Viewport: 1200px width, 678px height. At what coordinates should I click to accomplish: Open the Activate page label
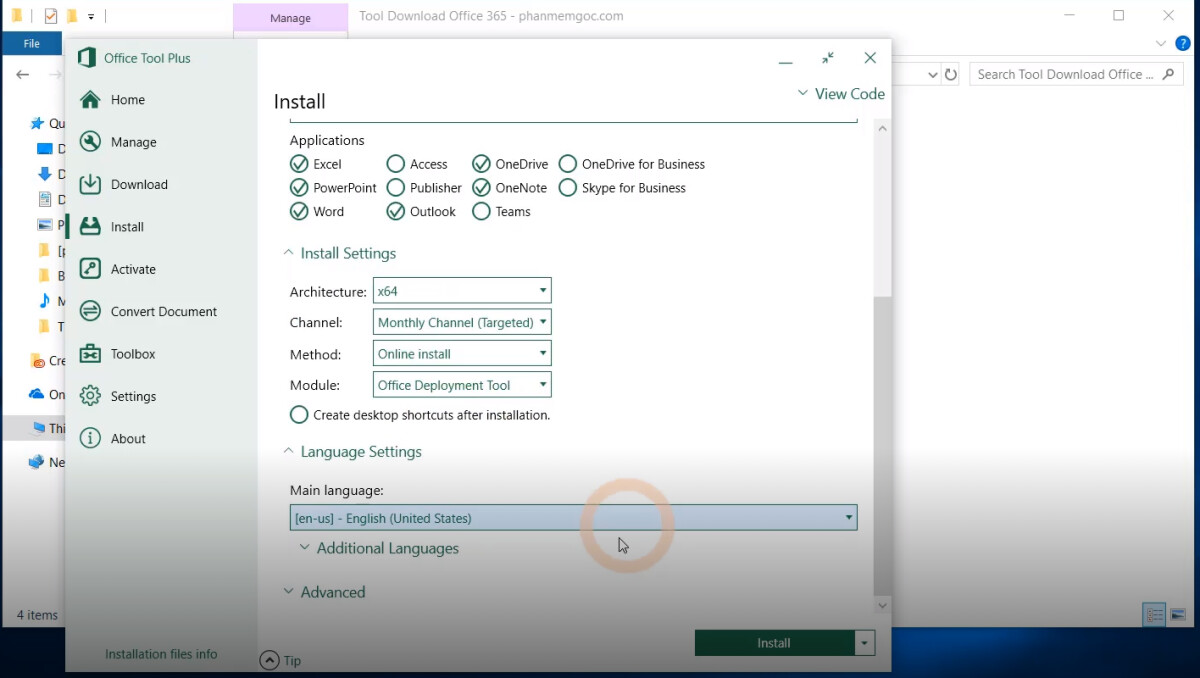click(x=133, y=269)
